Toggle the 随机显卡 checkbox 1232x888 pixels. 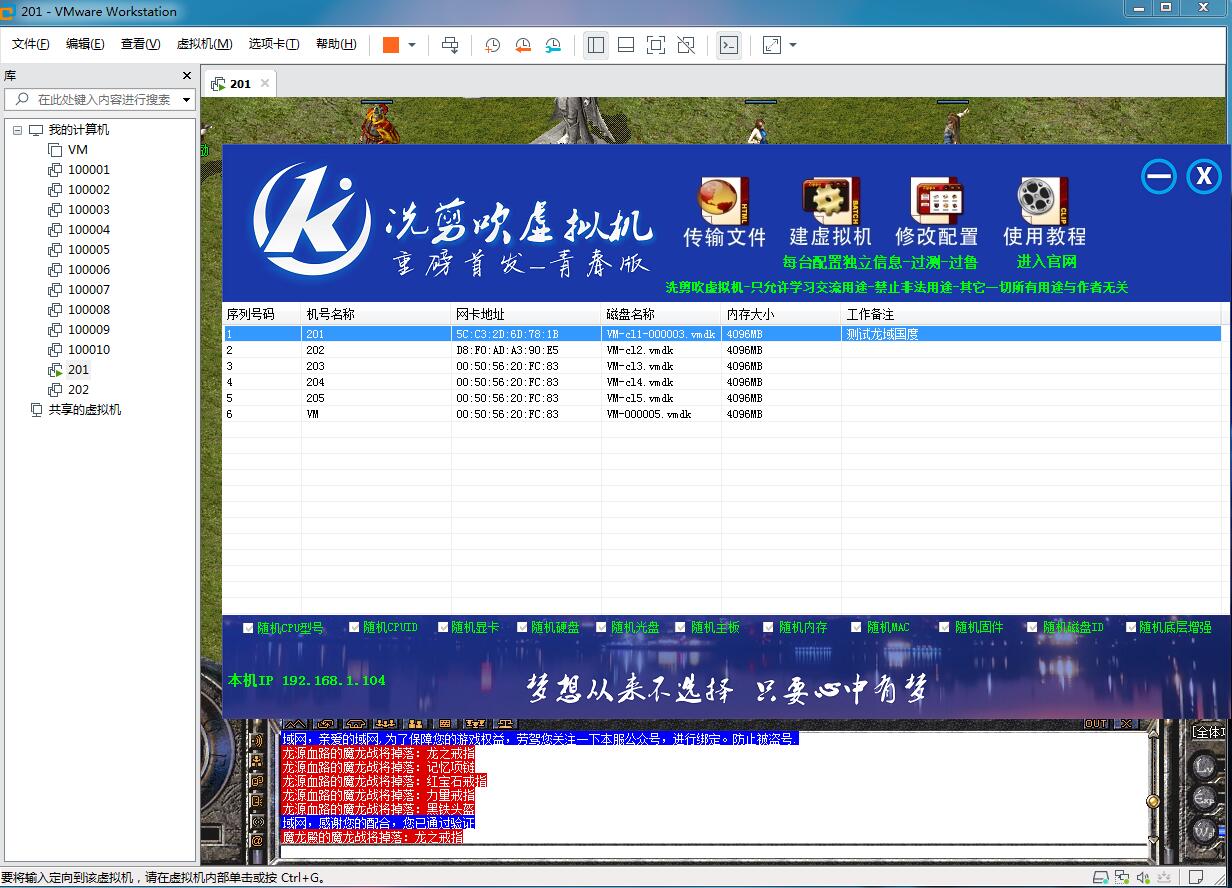coord(442,628)
